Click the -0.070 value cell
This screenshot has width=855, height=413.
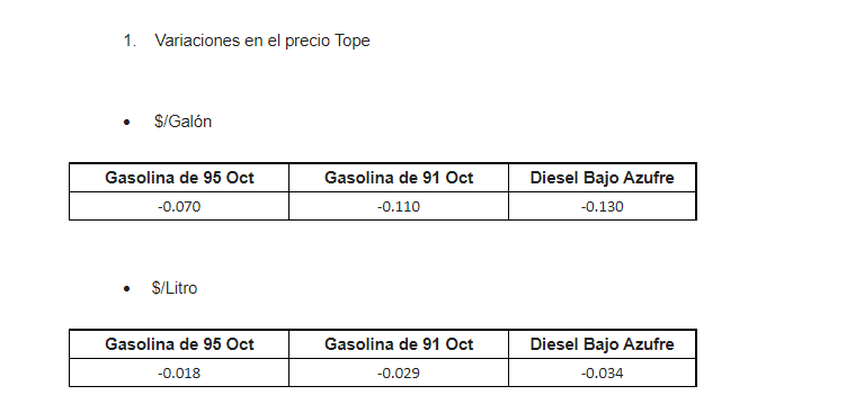click(179, 207)
